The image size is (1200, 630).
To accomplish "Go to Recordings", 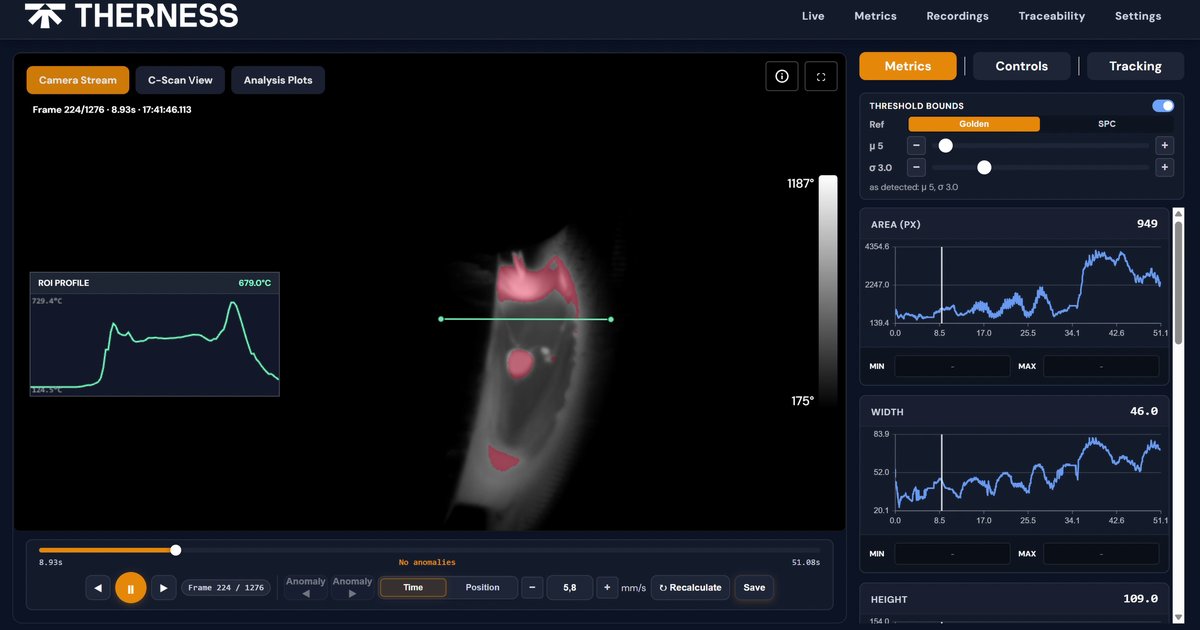I will [957, 16].
